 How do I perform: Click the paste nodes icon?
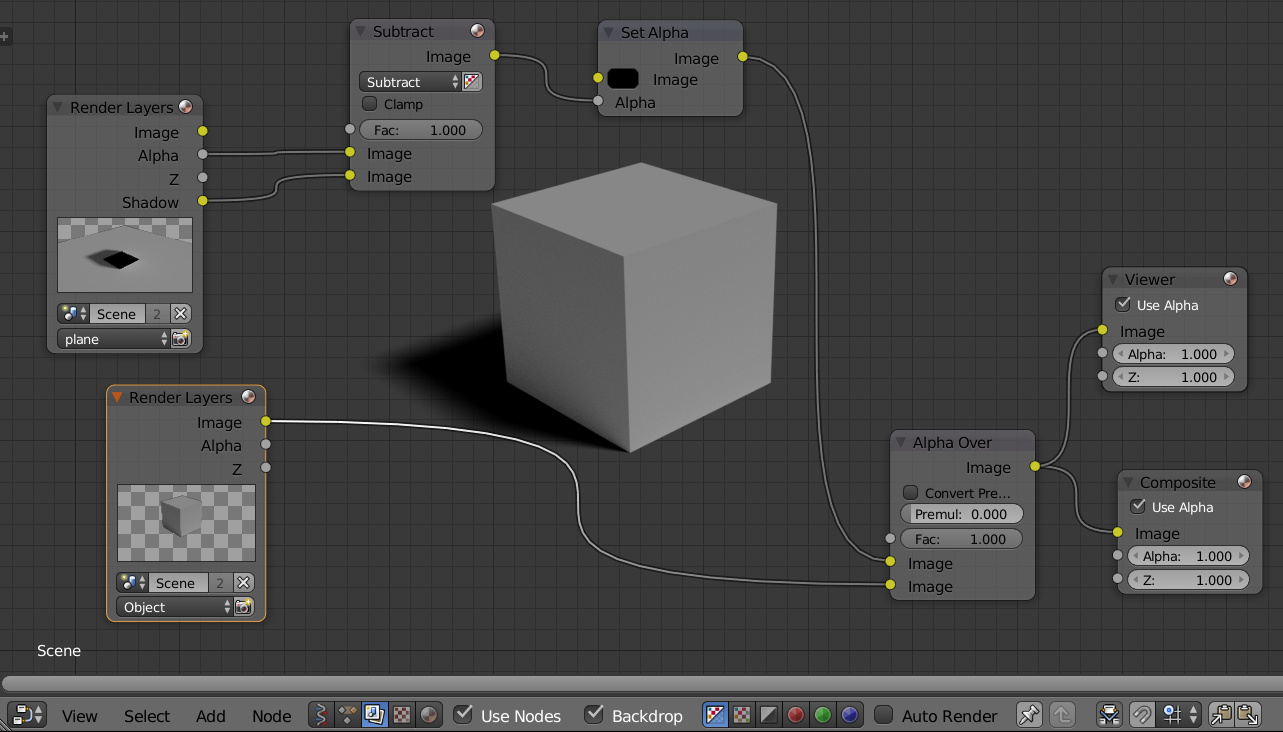[x=1249, y=714]
